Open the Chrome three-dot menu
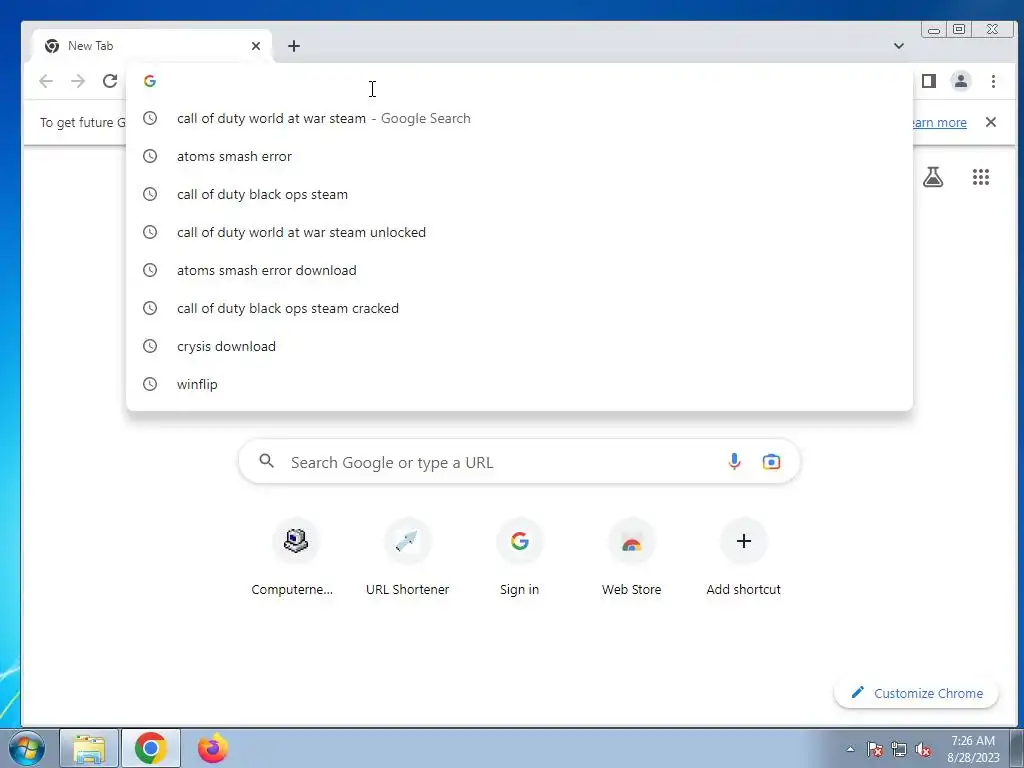 (993, 81)
